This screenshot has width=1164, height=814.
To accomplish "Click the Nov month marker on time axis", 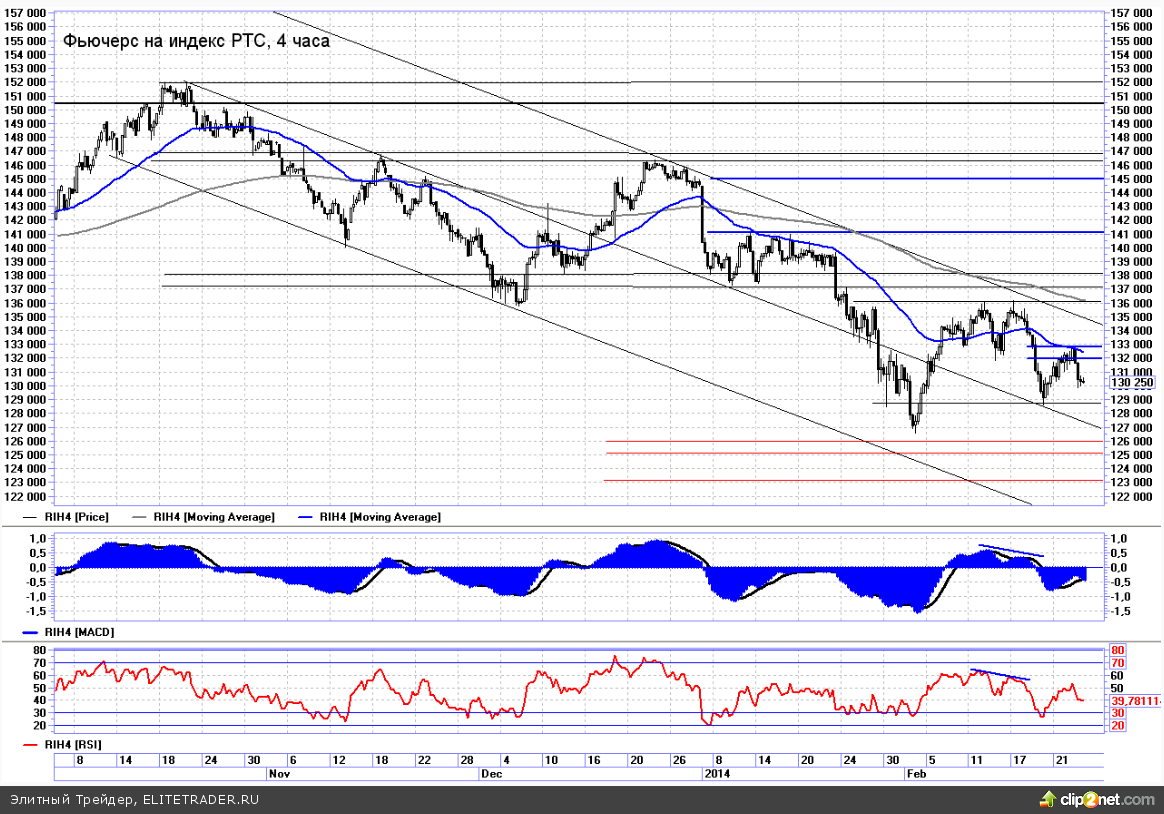I will (279, 774).
